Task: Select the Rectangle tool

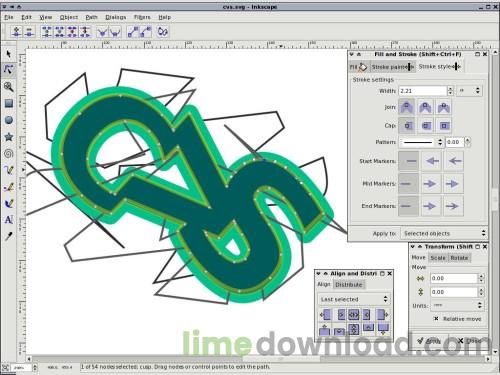Action: tap(9, 104)
